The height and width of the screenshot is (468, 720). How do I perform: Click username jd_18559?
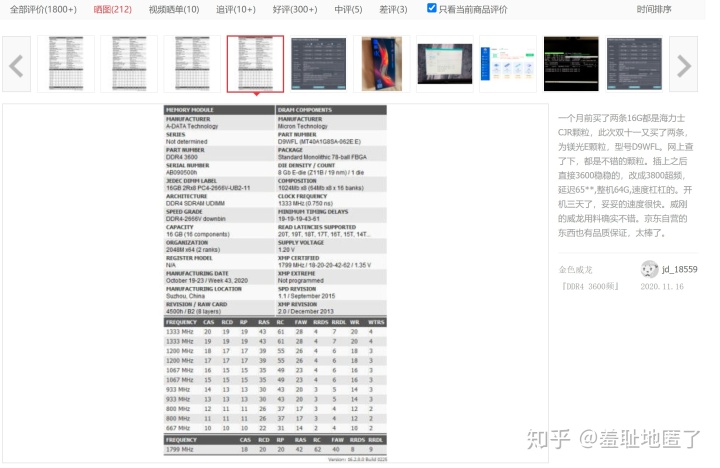680,269
